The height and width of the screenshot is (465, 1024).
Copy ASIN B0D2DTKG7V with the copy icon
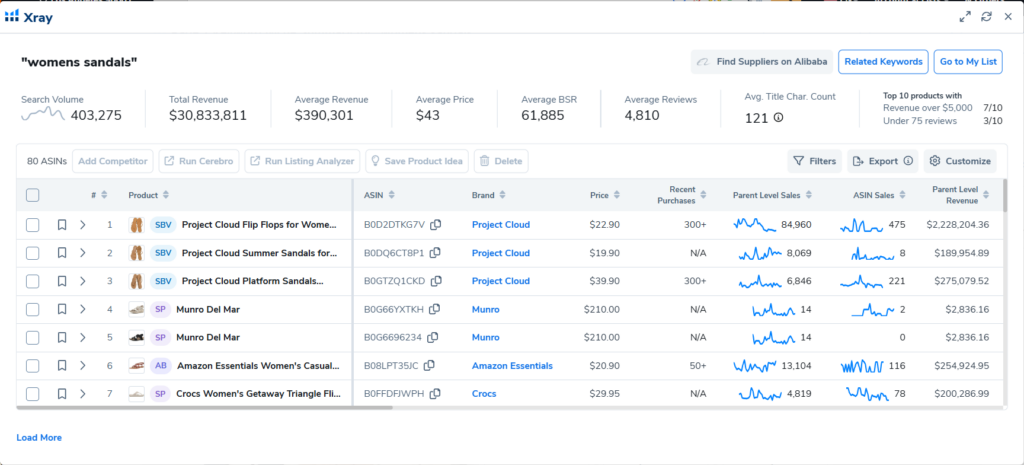[436, 225]
